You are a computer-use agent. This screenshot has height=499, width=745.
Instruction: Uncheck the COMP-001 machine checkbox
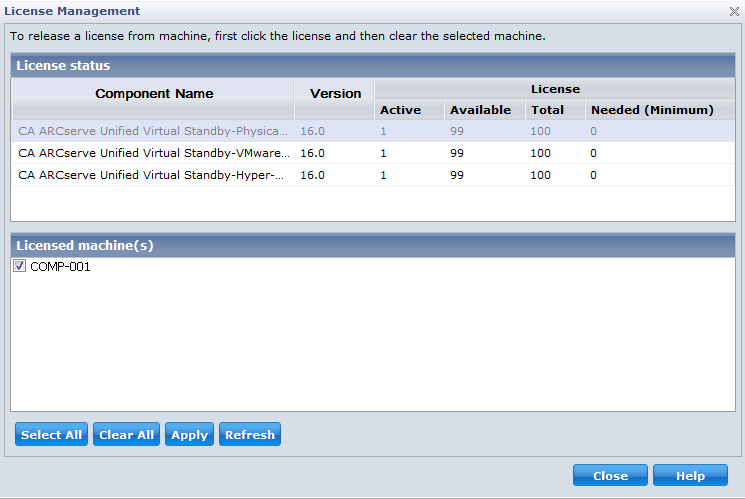click(x=20, y=266)
